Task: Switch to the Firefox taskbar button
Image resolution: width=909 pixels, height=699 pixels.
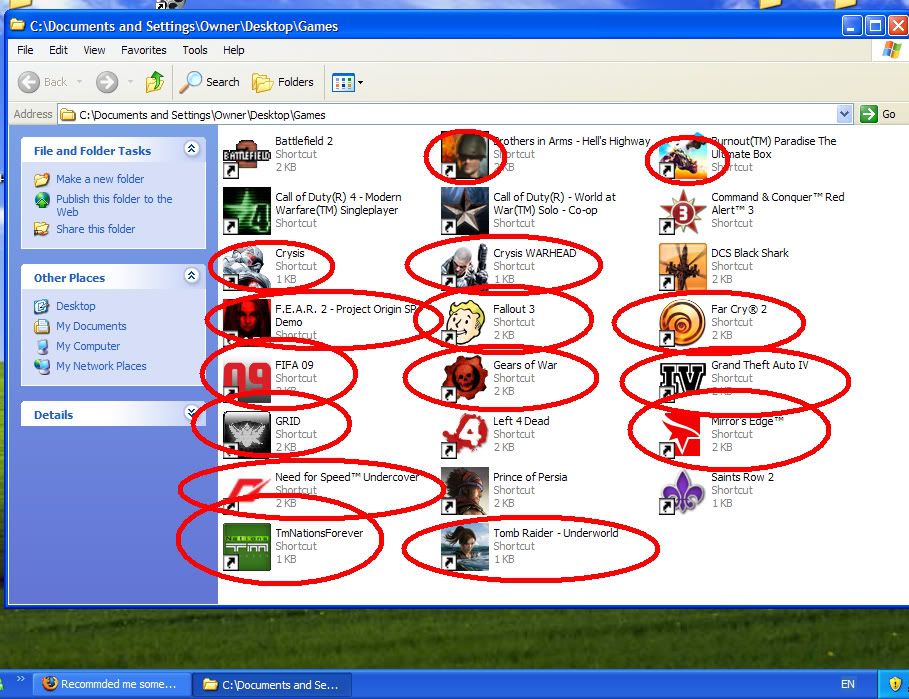Action: click(112, 685)
